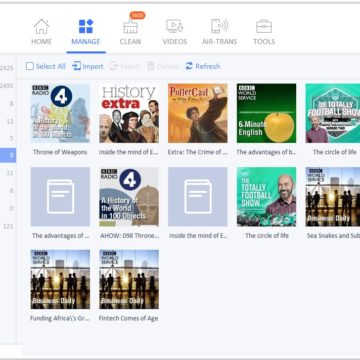Select the Totally Football Show first-row cover

click(333, 113)
